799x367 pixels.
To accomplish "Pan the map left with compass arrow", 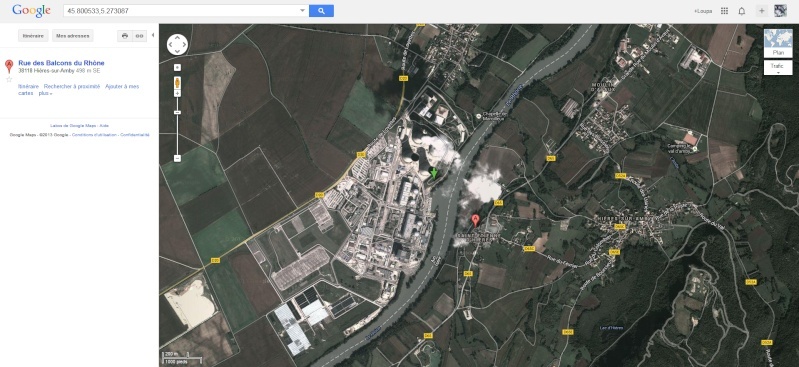I will click(171, 45).
